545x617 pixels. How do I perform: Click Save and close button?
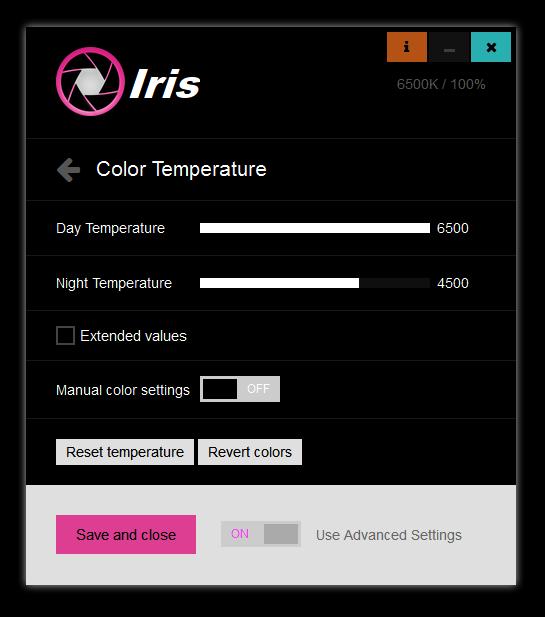[x=126, y=534]
